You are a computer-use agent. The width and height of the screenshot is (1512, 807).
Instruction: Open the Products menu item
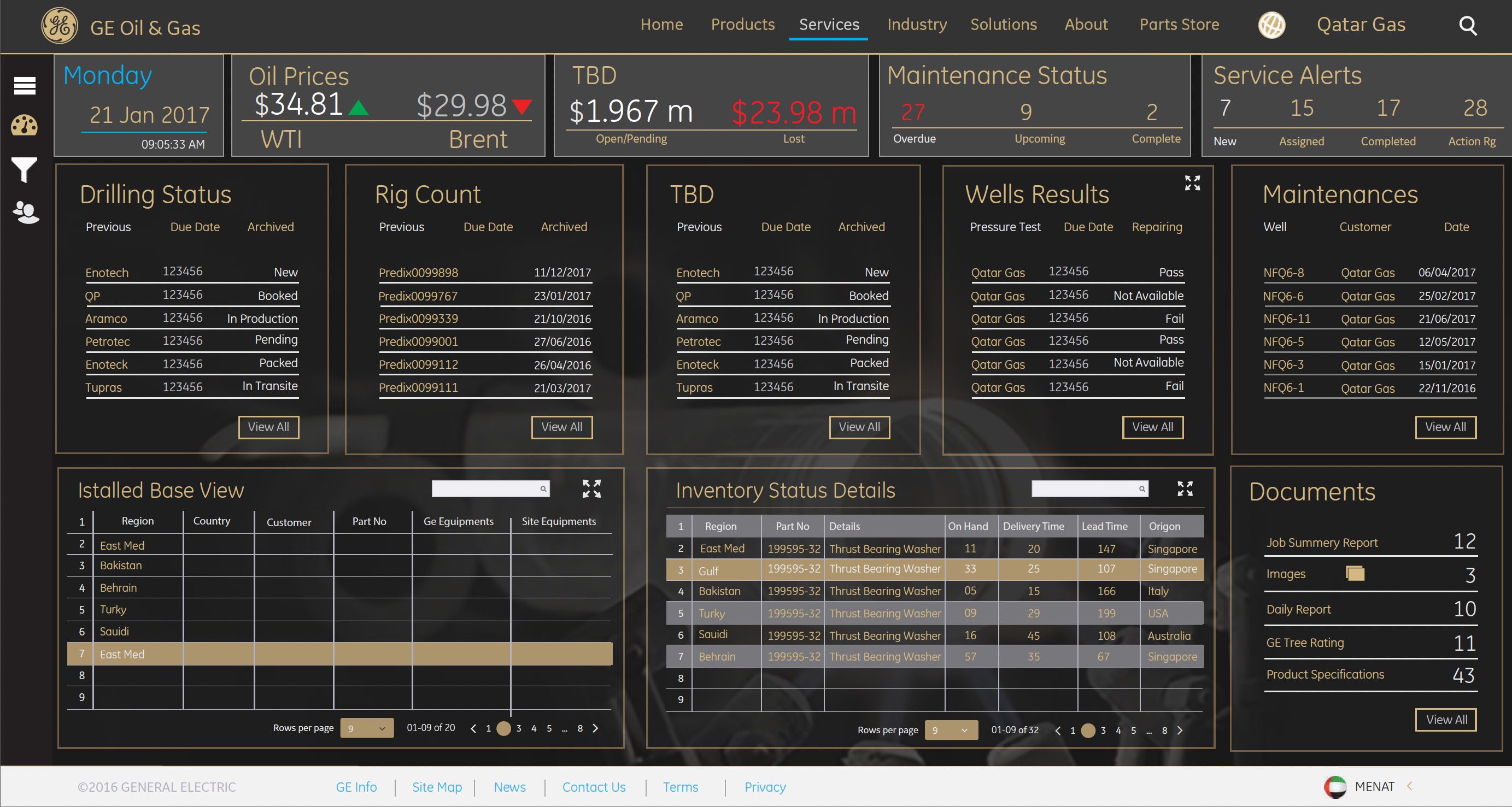coord(742,25)
